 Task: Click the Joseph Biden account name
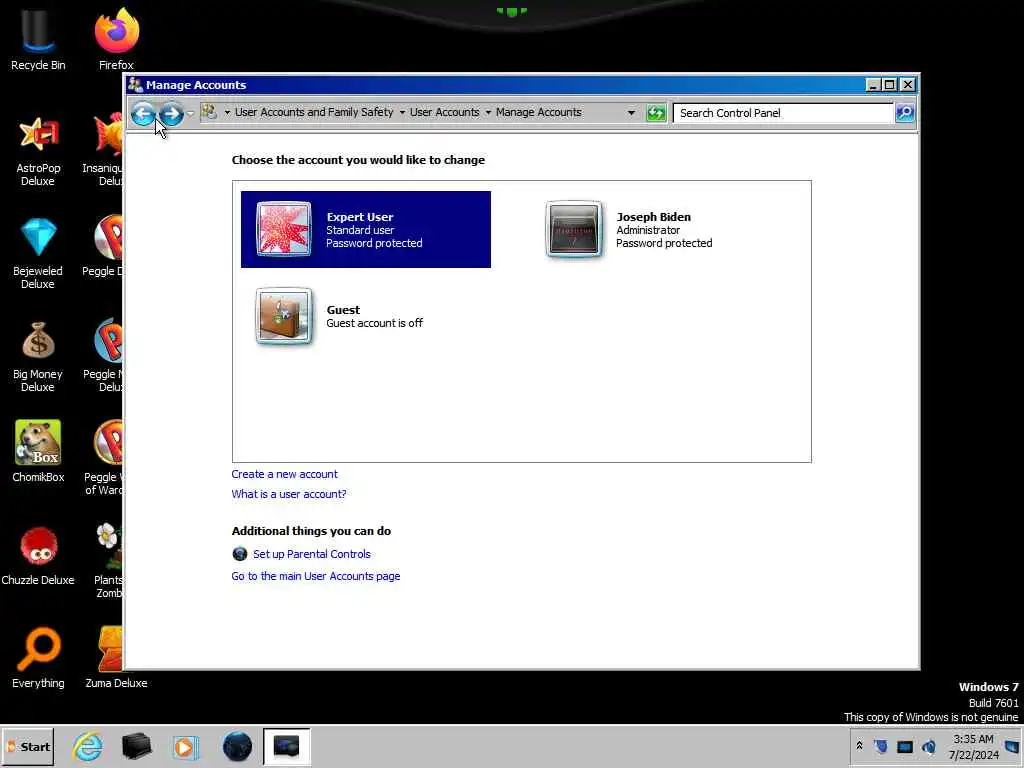coord(653,217)
